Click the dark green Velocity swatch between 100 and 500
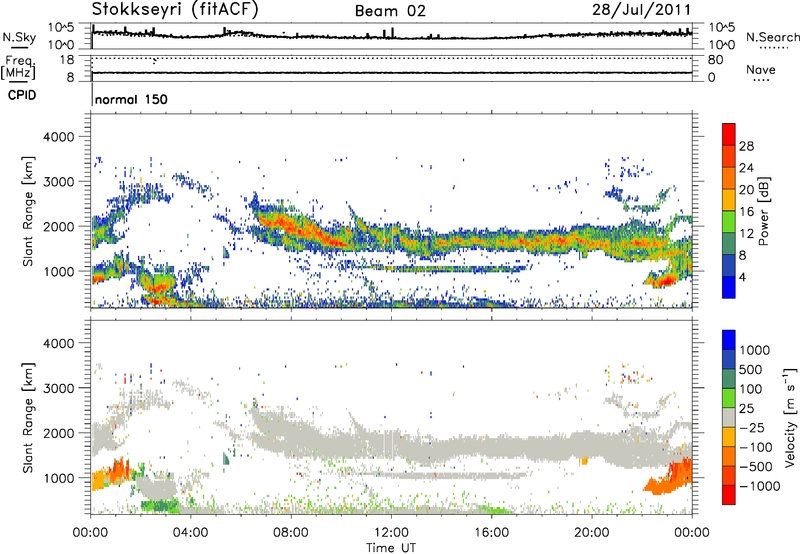Viewport: 800px width, 554px height. (729, 379)
